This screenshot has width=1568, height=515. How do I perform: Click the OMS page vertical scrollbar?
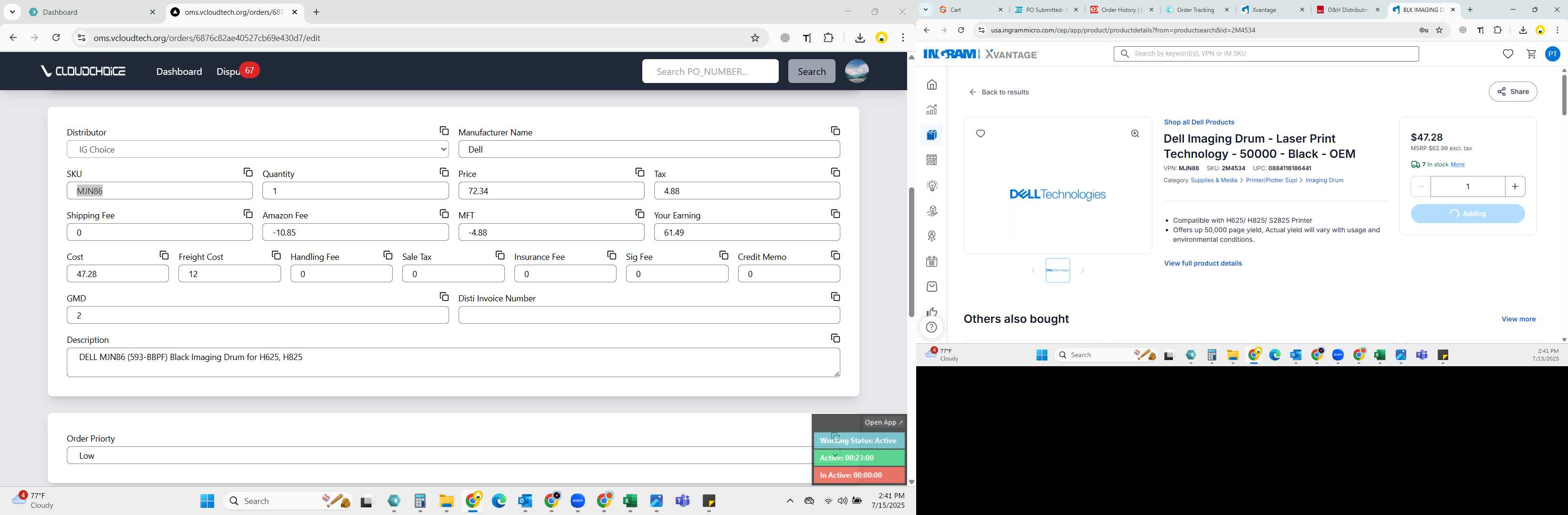[911, 252]
